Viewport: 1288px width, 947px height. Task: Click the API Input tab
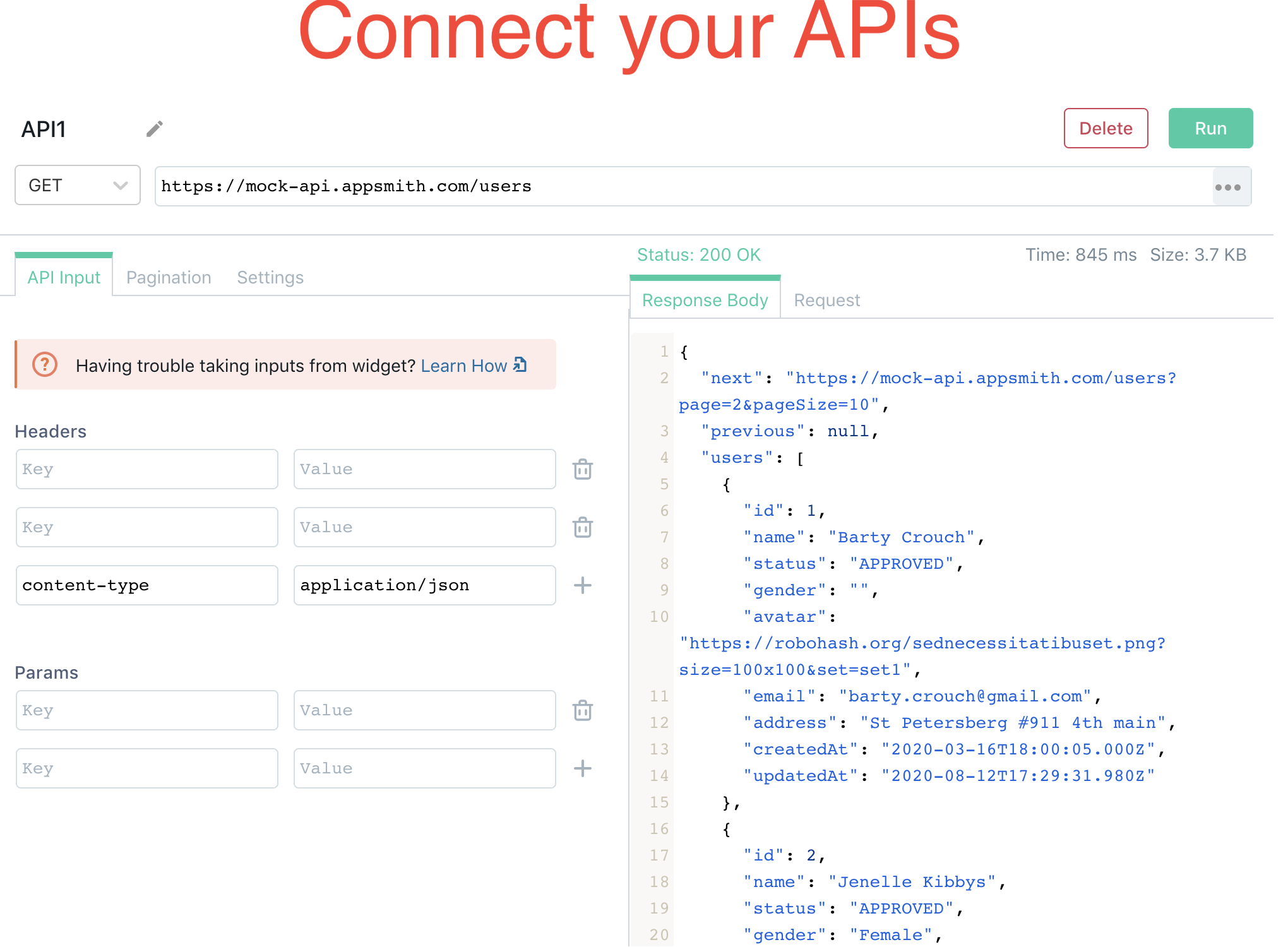tap(63, 276)
